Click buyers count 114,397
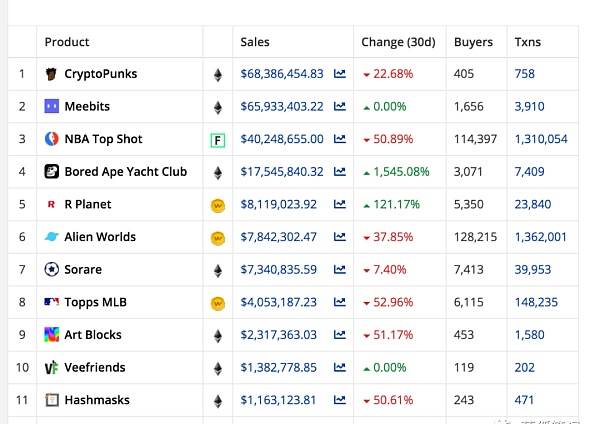Image resolution: width=600 pixels, height=424 pixels. click(x=475, y=139)
